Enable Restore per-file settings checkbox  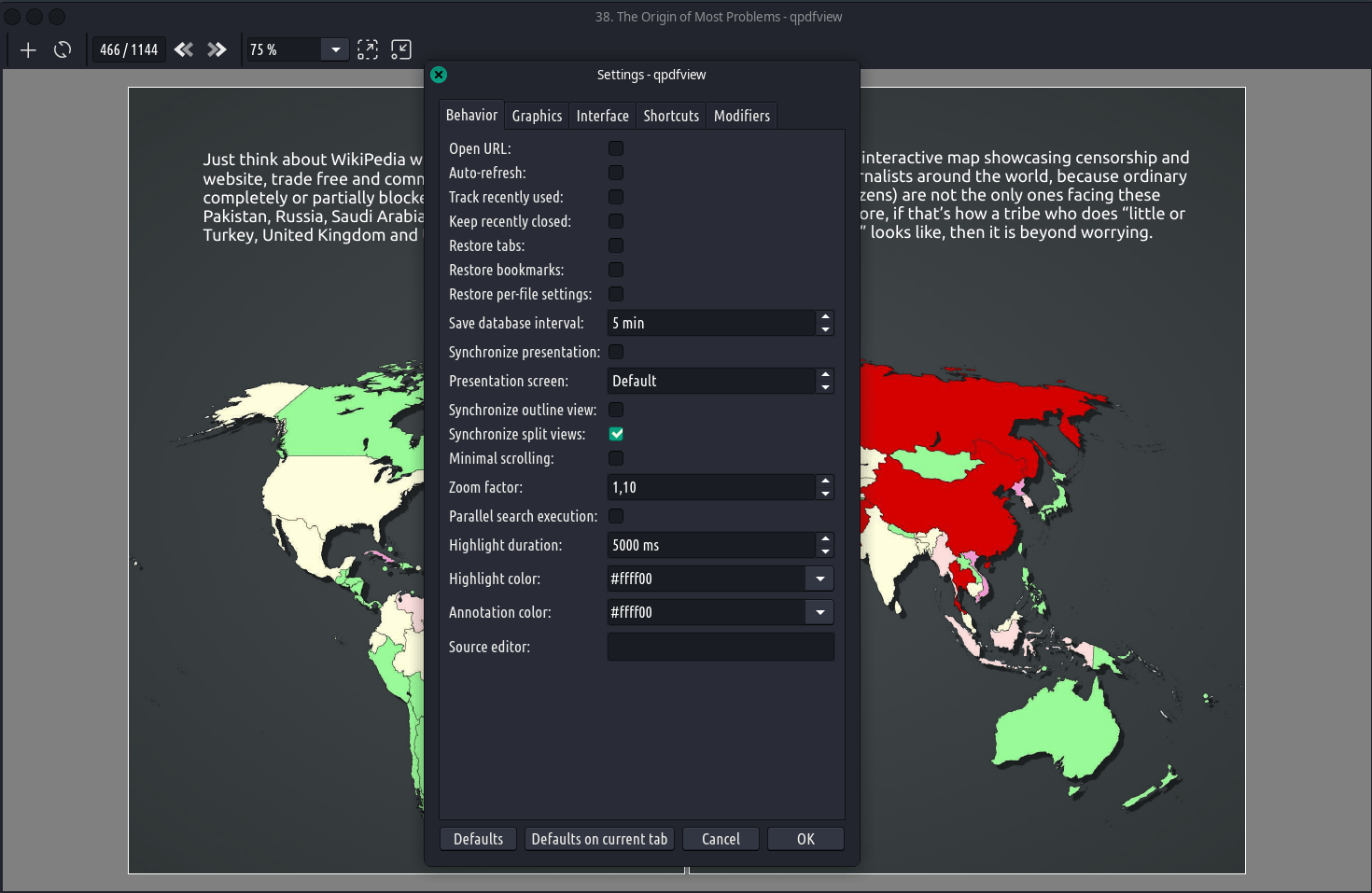pos(616,294)
